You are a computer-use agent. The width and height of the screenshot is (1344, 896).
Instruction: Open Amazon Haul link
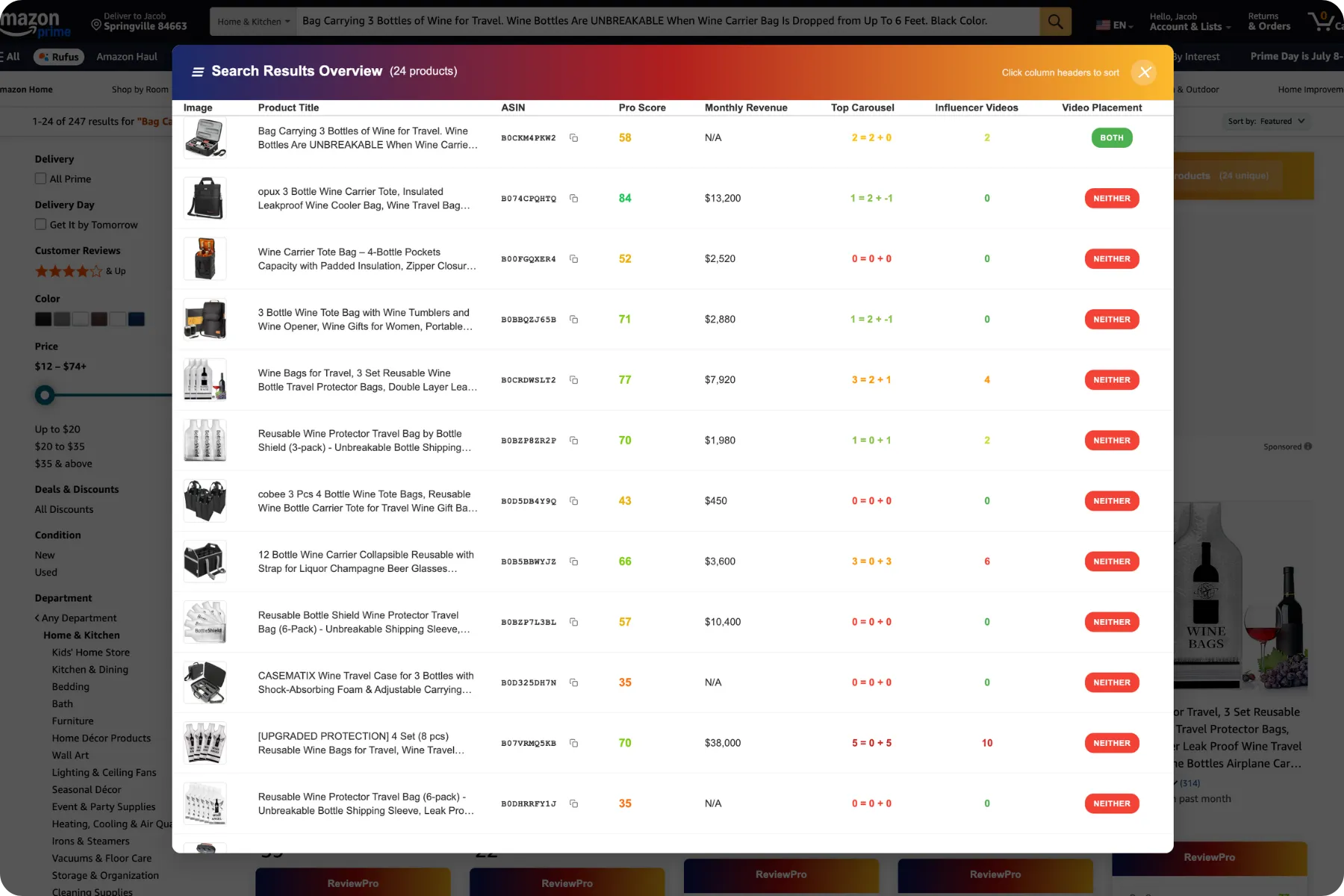[x=127, y=57]
